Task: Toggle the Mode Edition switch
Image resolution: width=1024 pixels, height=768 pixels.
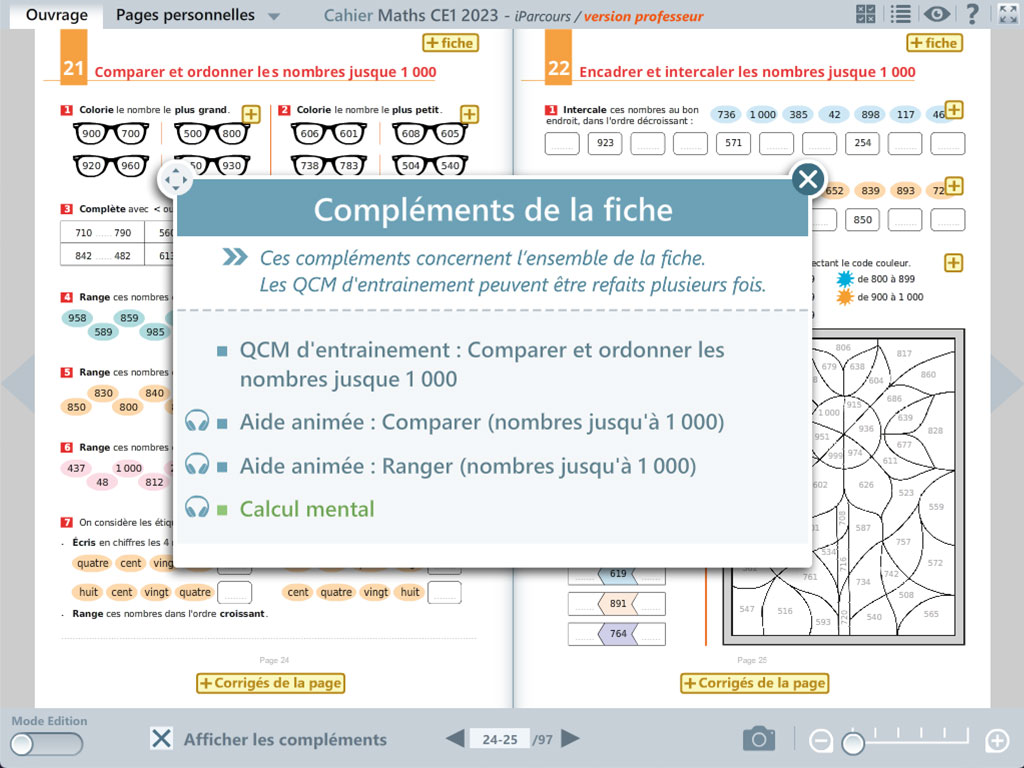Action: [46, 744]
